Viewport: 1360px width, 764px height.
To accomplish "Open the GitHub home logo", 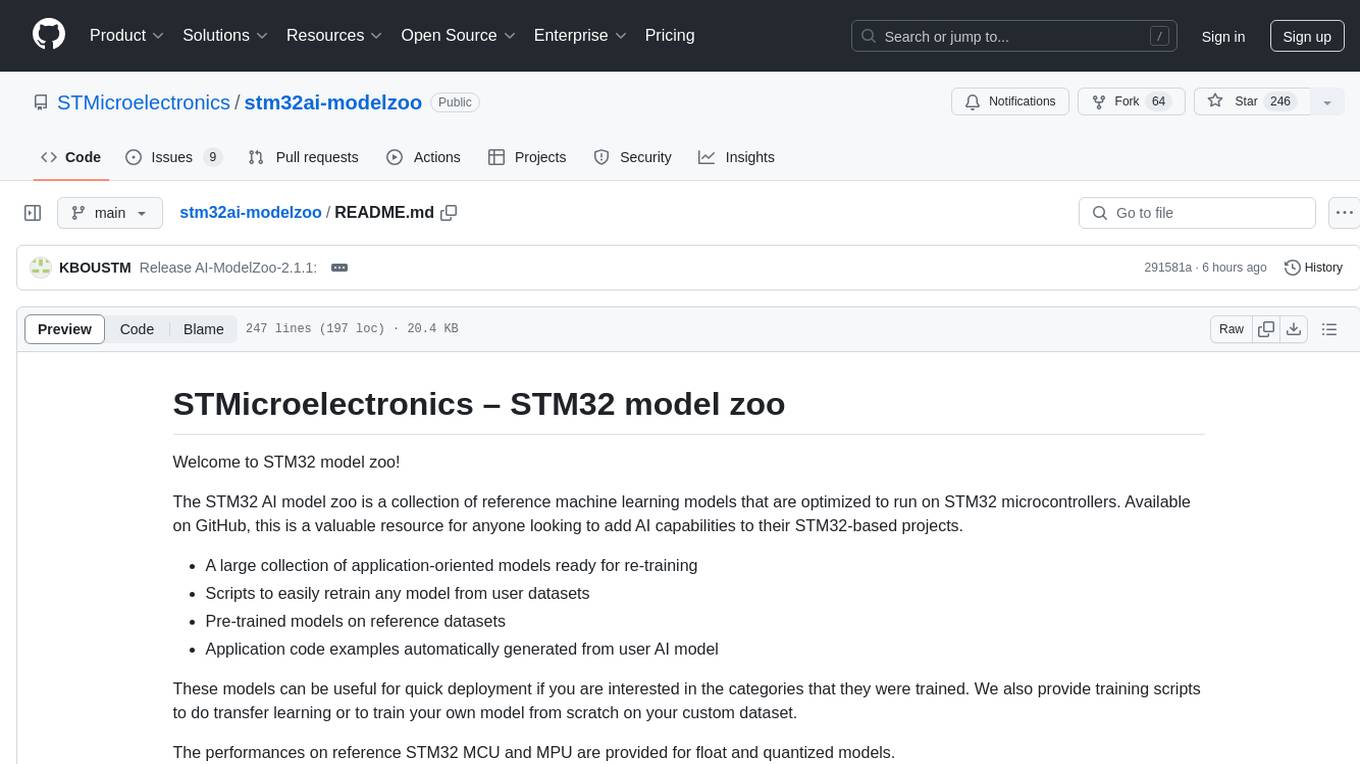I will pyautogui.click(x=49, y=35).
